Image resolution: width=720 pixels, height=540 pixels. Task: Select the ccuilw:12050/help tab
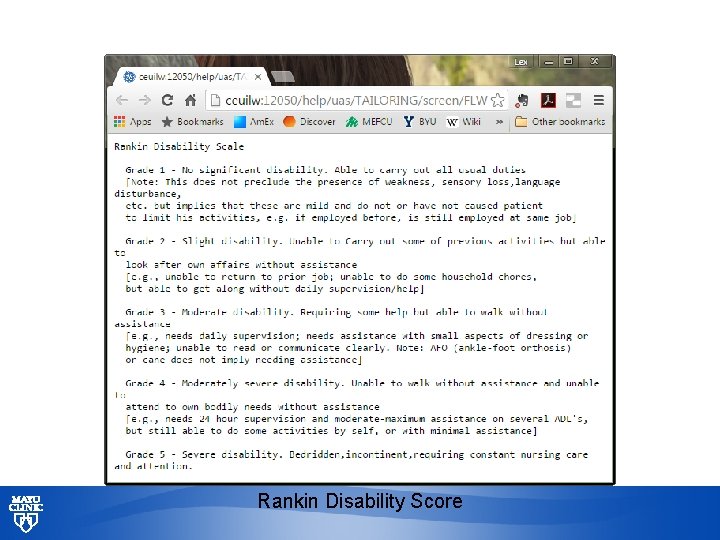191,77
